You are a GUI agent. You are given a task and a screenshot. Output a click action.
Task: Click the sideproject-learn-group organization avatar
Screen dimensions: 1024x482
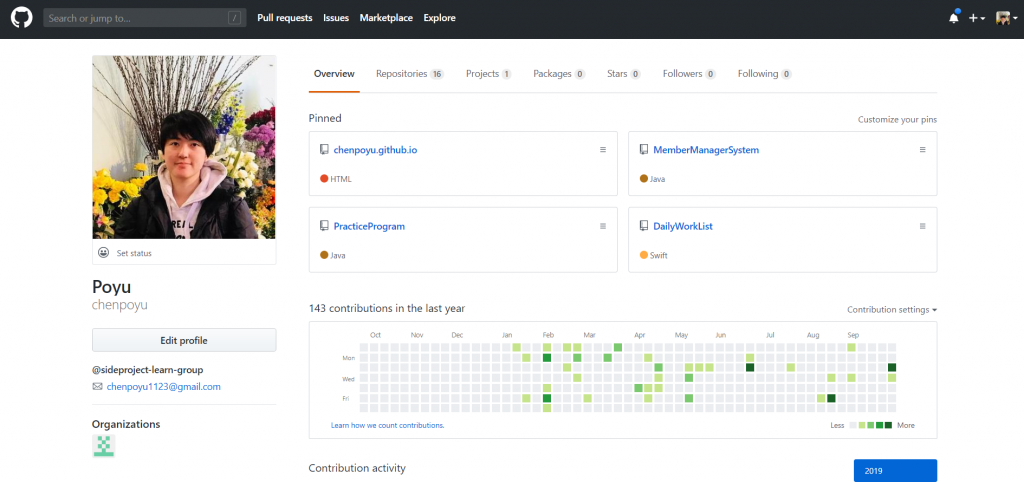pyautogui.click(x=104, y=446)
